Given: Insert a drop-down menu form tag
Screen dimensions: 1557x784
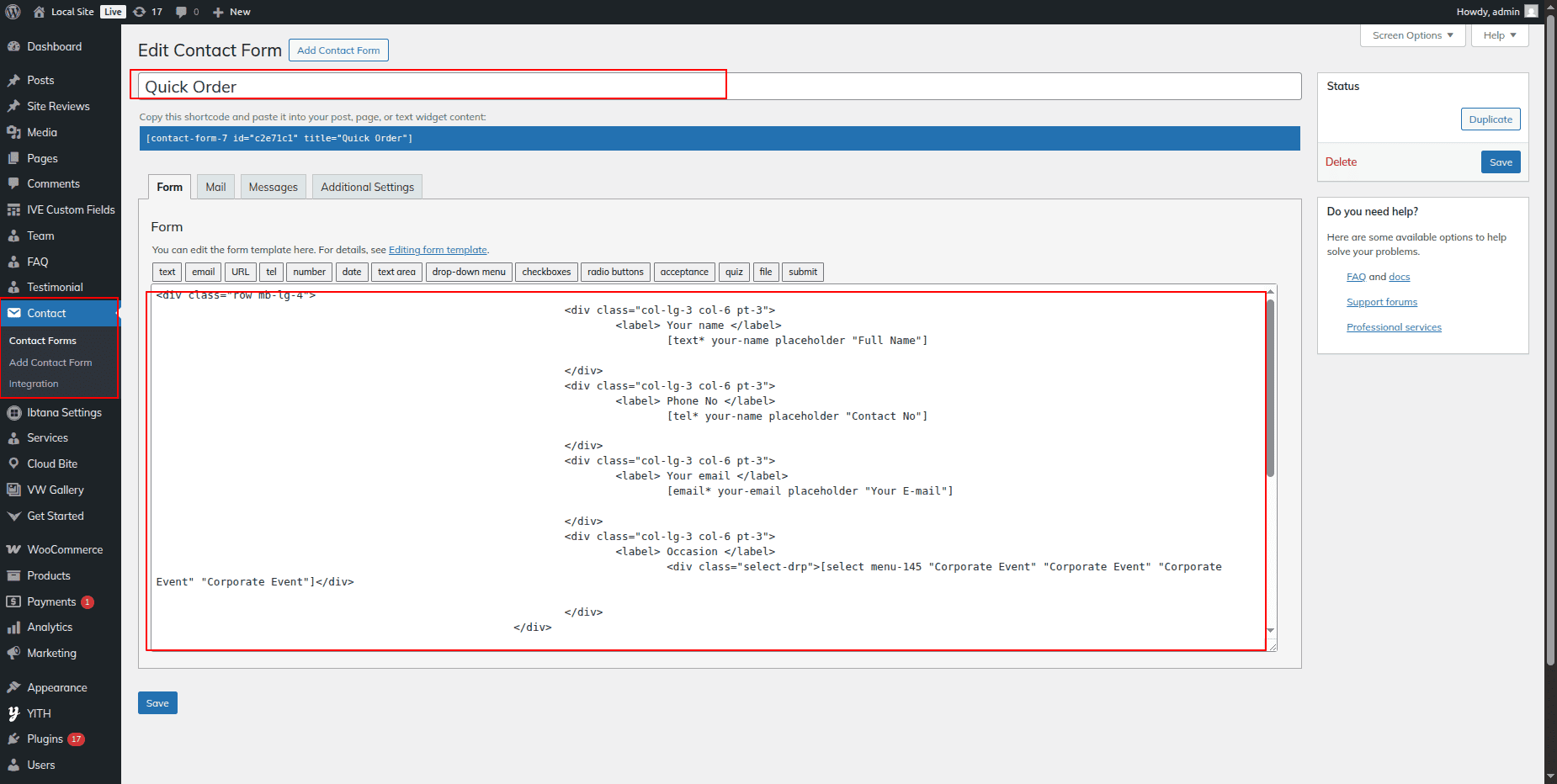Looking at the screenshot, I should [x=469, y=272].
